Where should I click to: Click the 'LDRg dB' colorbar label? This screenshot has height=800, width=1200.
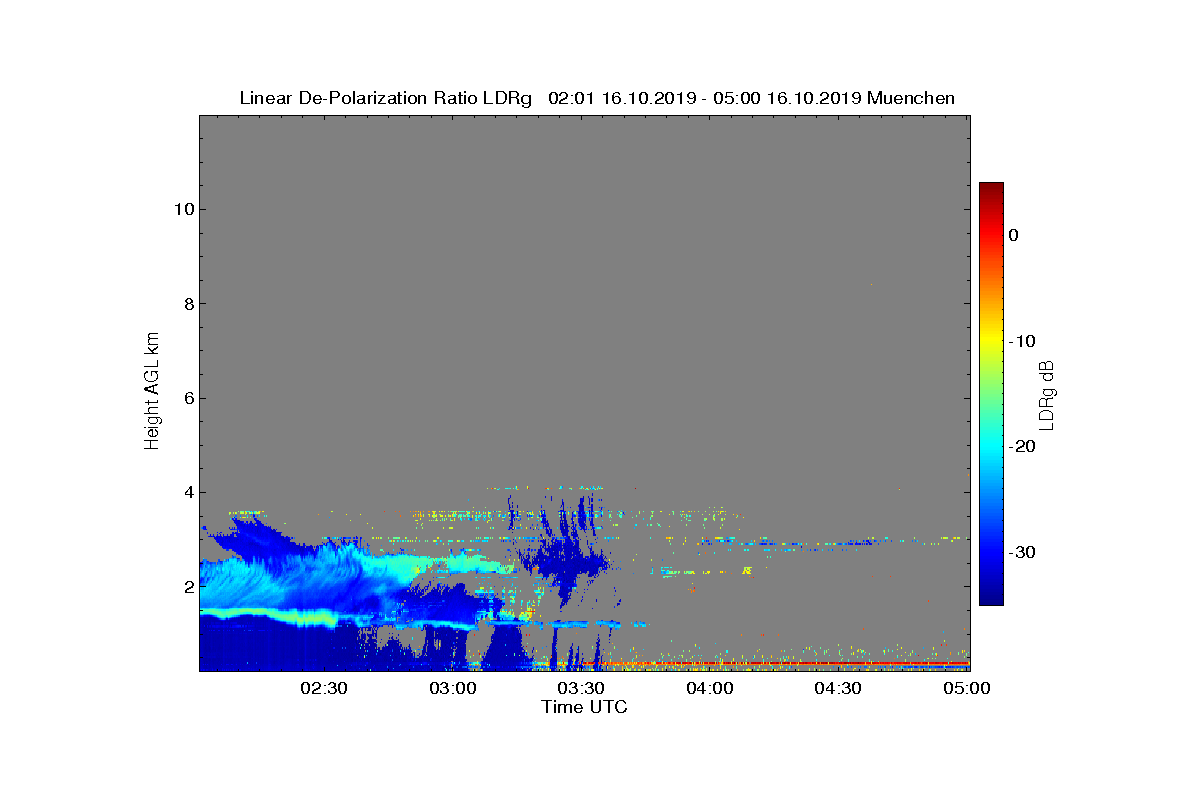[1047, 394]
